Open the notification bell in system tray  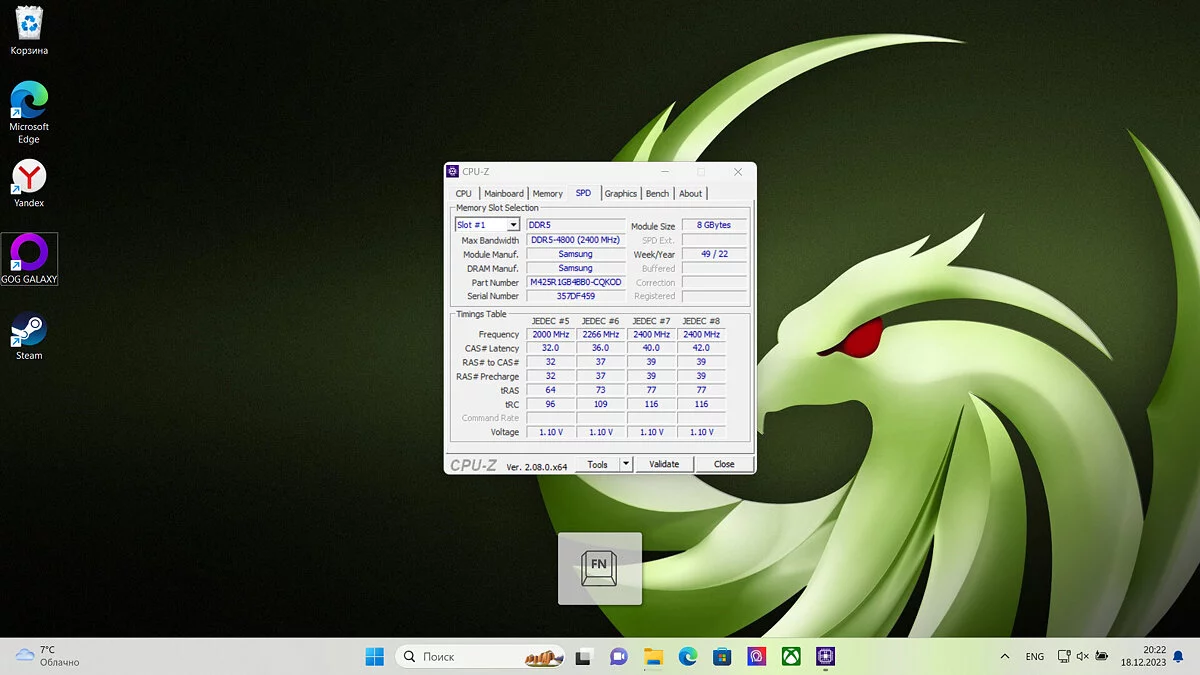(x=1176, y=656)
